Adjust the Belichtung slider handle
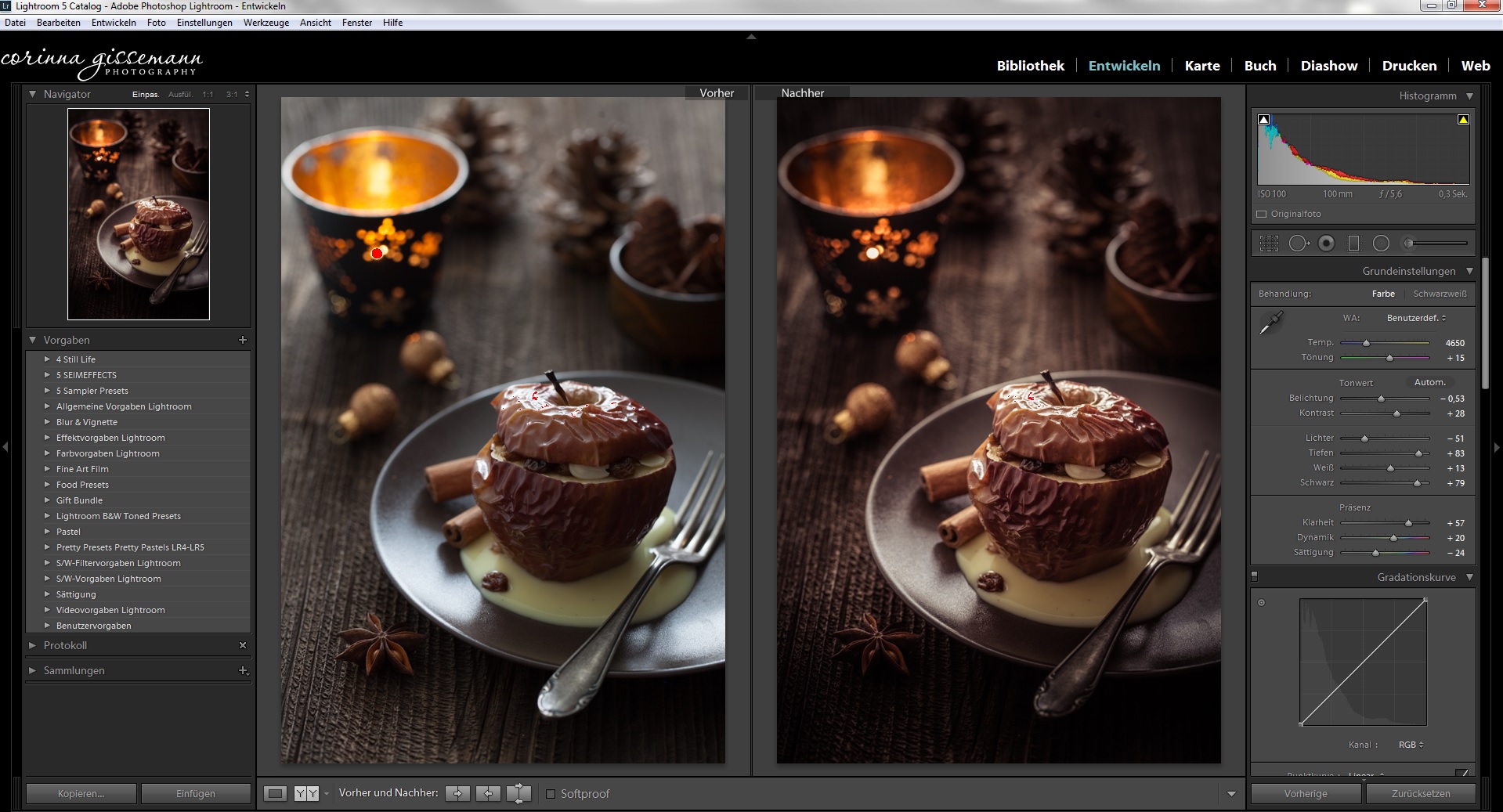This screenshot has height=812, width=1503. point(1381,399)
